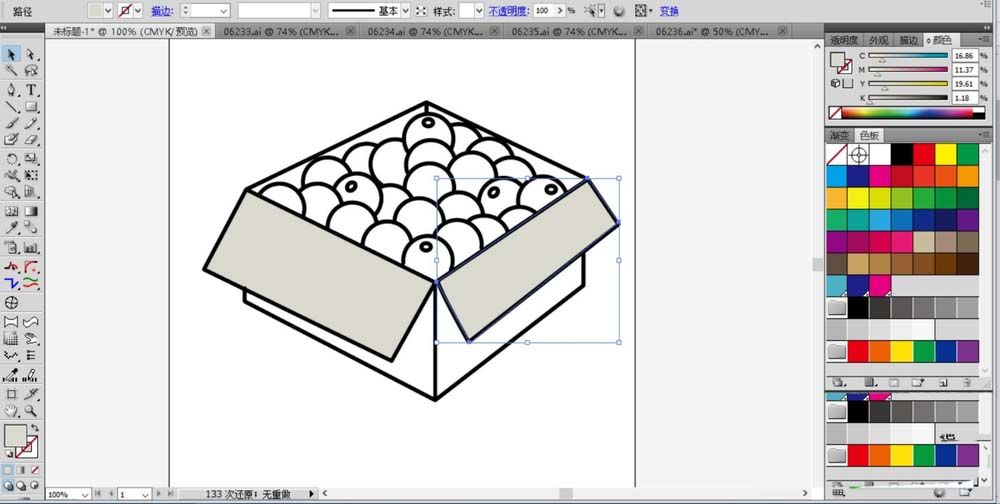
Task: Click the None swatch in Swatches
Action: click(837, 155)
